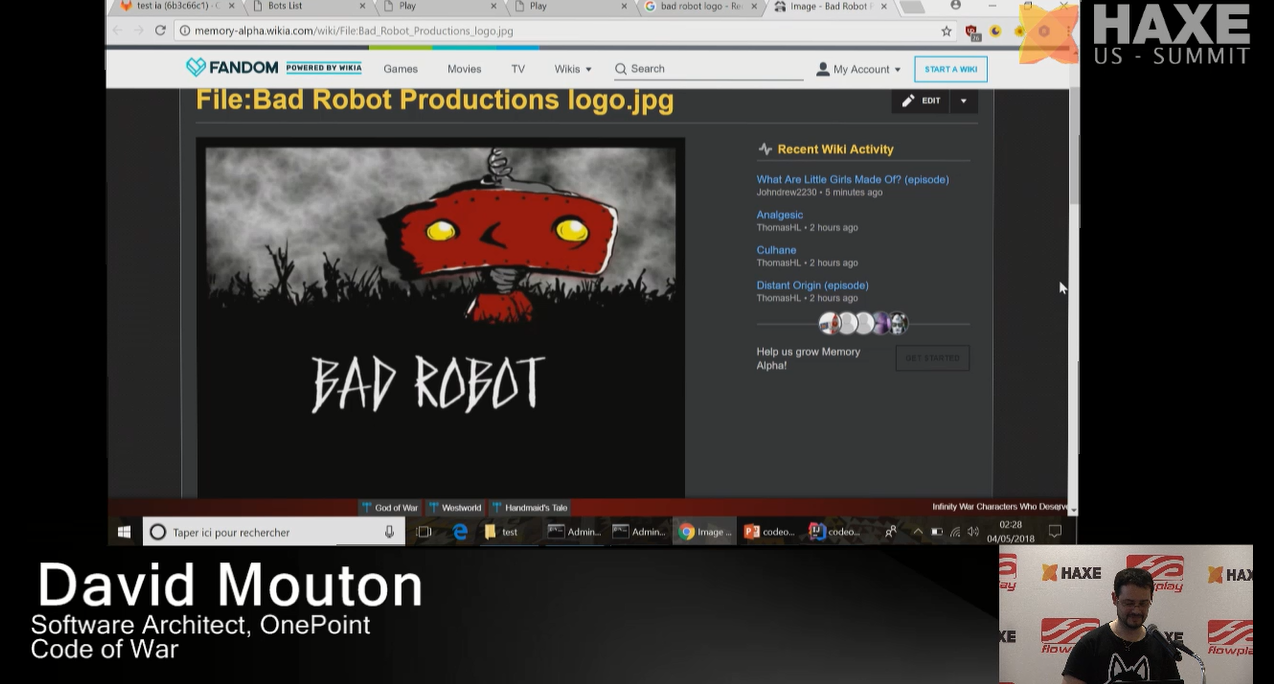
Task: Click the Recent Wiki Activity pulse icon
Action: (765, 149)
